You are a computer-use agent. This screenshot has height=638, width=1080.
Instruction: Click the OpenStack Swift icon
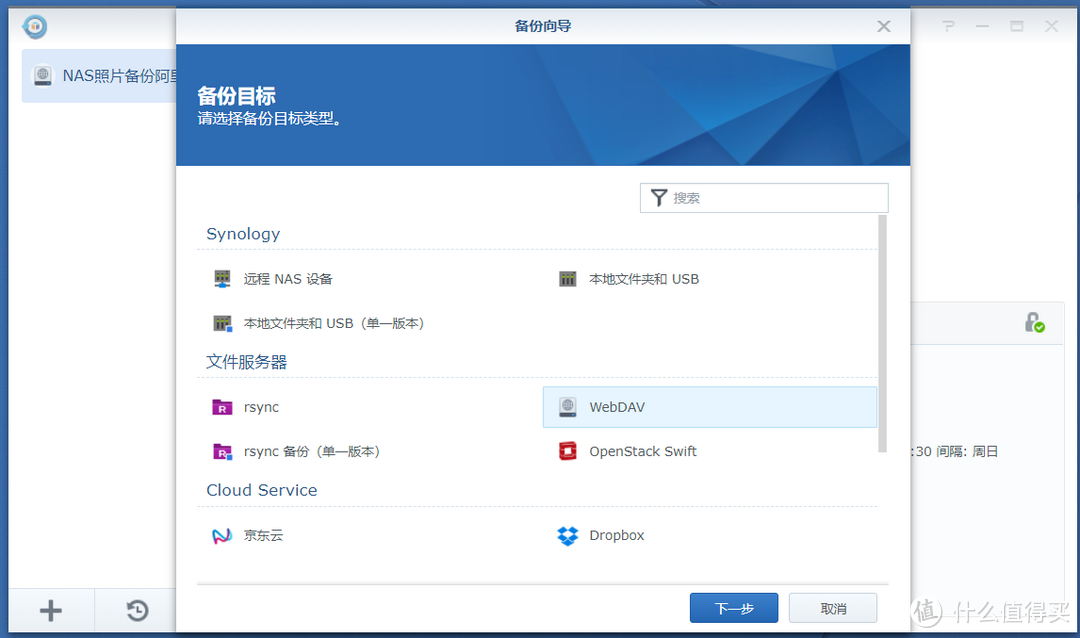point(568,451)
